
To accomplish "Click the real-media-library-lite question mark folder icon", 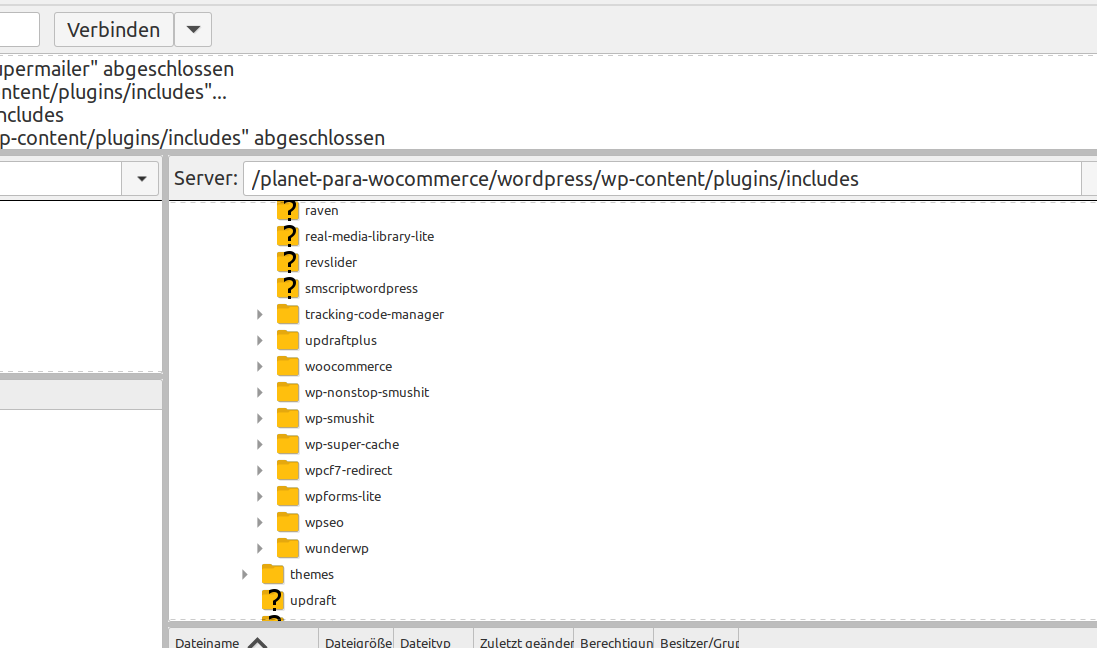I will point(288,236).
